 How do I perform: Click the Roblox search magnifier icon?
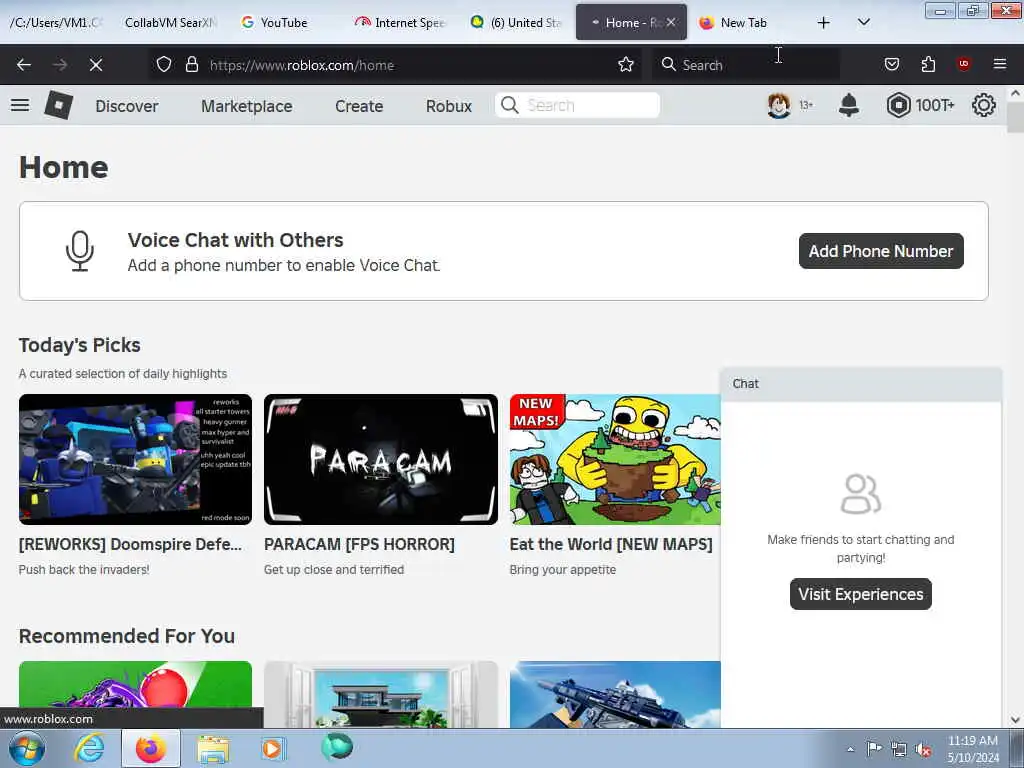[x=509, y=105]
